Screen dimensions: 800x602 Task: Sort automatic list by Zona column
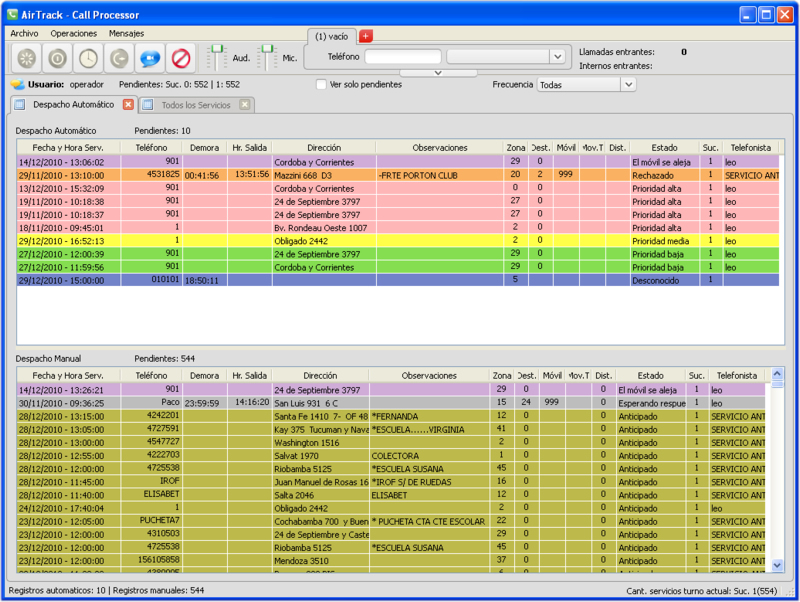point(516,148)
